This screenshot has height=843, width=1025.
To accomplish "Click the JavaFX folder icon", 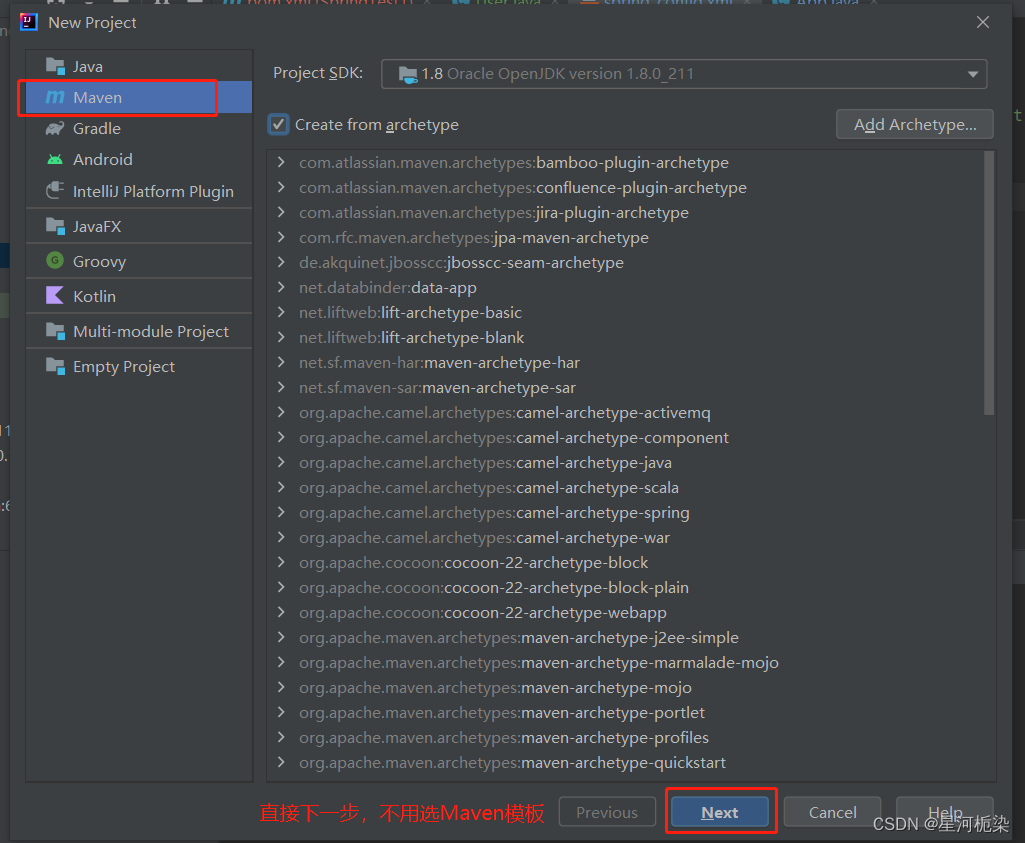I will (56, 226).
